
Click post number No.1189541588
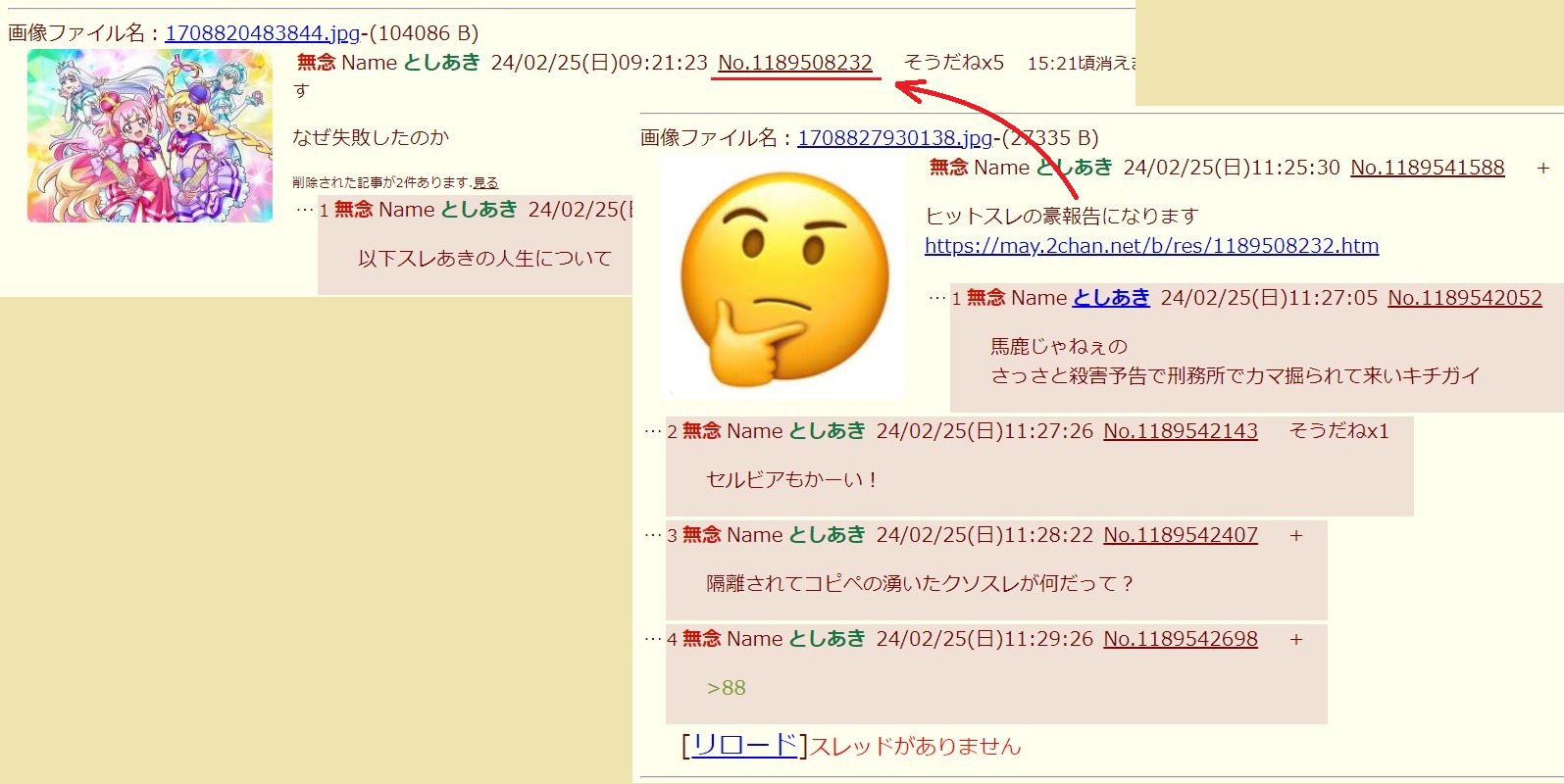pos(1428,168)
